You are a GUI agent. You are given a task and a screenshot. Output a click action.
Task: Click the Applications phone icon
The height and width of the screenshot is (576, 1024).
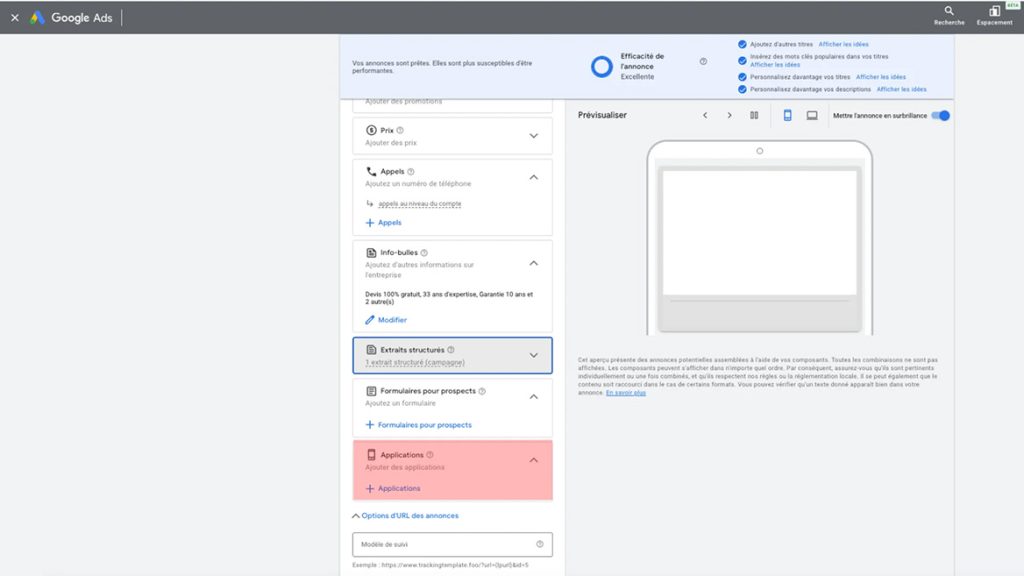(x=371, y=455)
